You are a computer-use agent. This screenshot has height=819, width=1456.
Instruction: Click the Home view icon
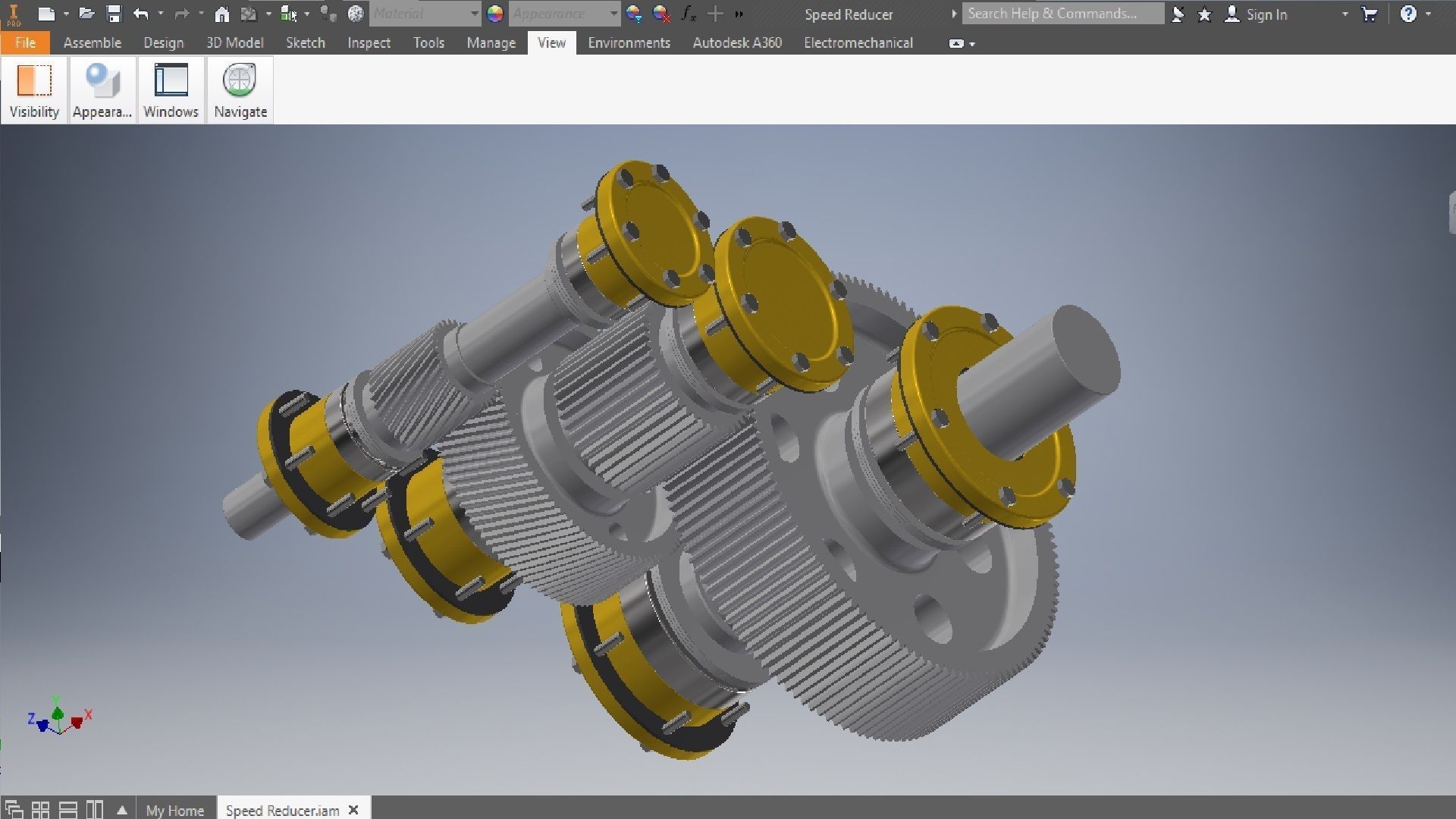221,14
